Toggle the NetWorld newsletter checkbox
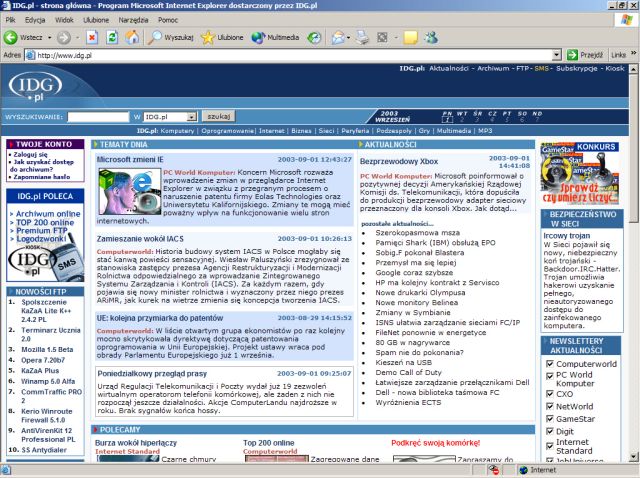Viewport: 640px width, 478px height. (x=550, y=406)
